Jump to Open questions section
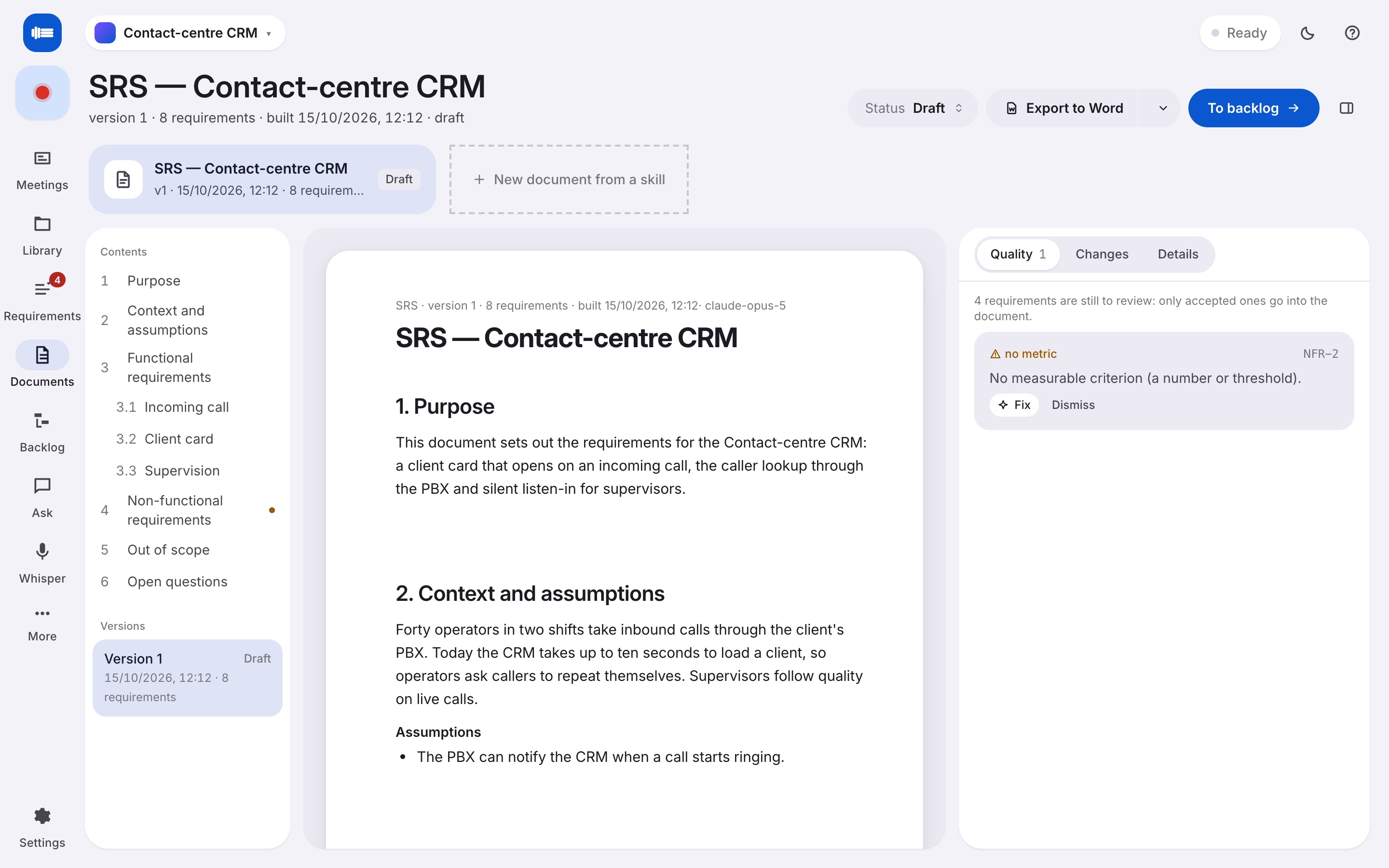Viewport: 1389px width, 868px height. pyautogui.click(x=187, y=582)
